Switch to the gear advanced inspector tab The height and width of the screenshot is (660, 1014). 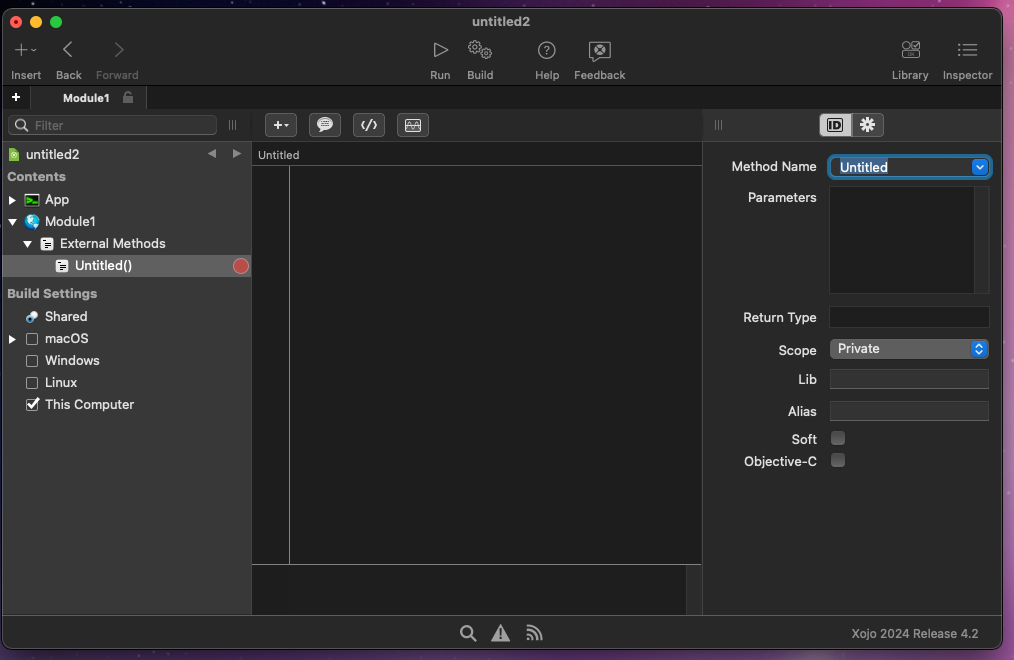(867, 125)
